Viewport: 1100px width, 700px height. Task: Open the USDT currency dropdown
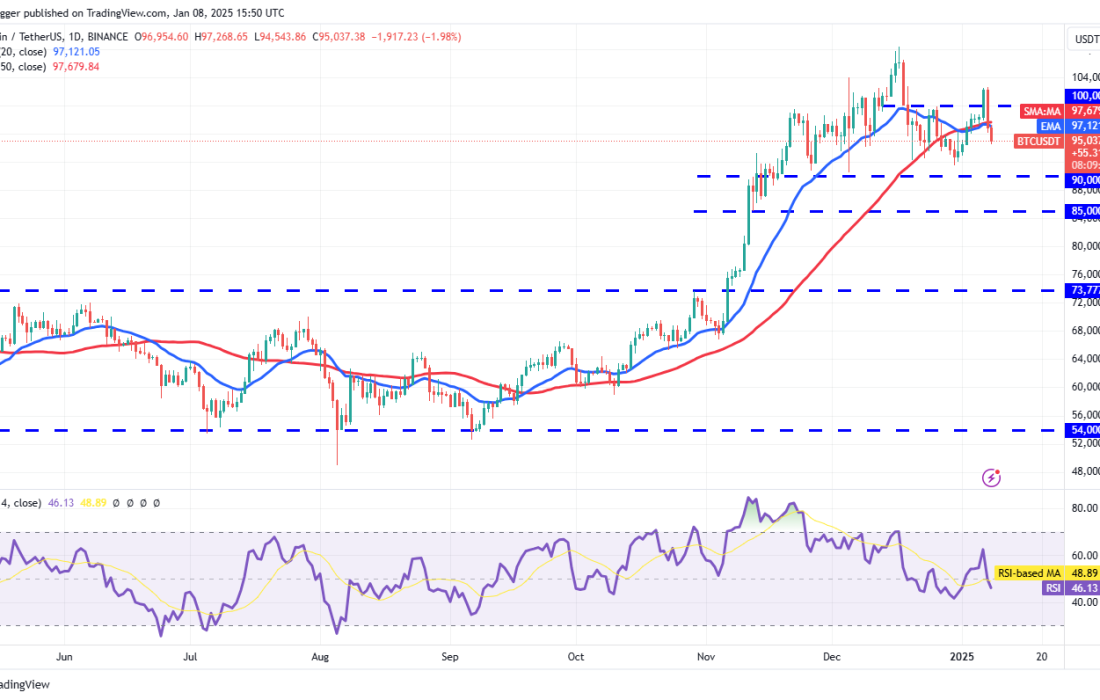(x=1086, y=40)
